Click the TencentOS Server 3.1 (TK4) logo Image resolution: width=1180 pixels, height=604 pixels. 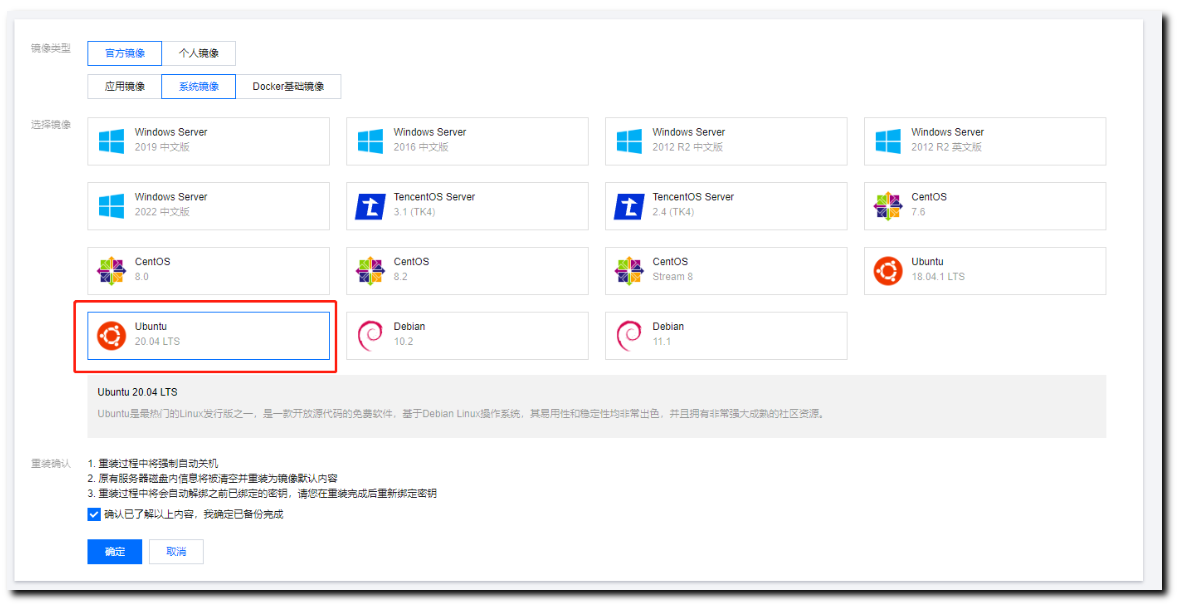tap(370, 206)
